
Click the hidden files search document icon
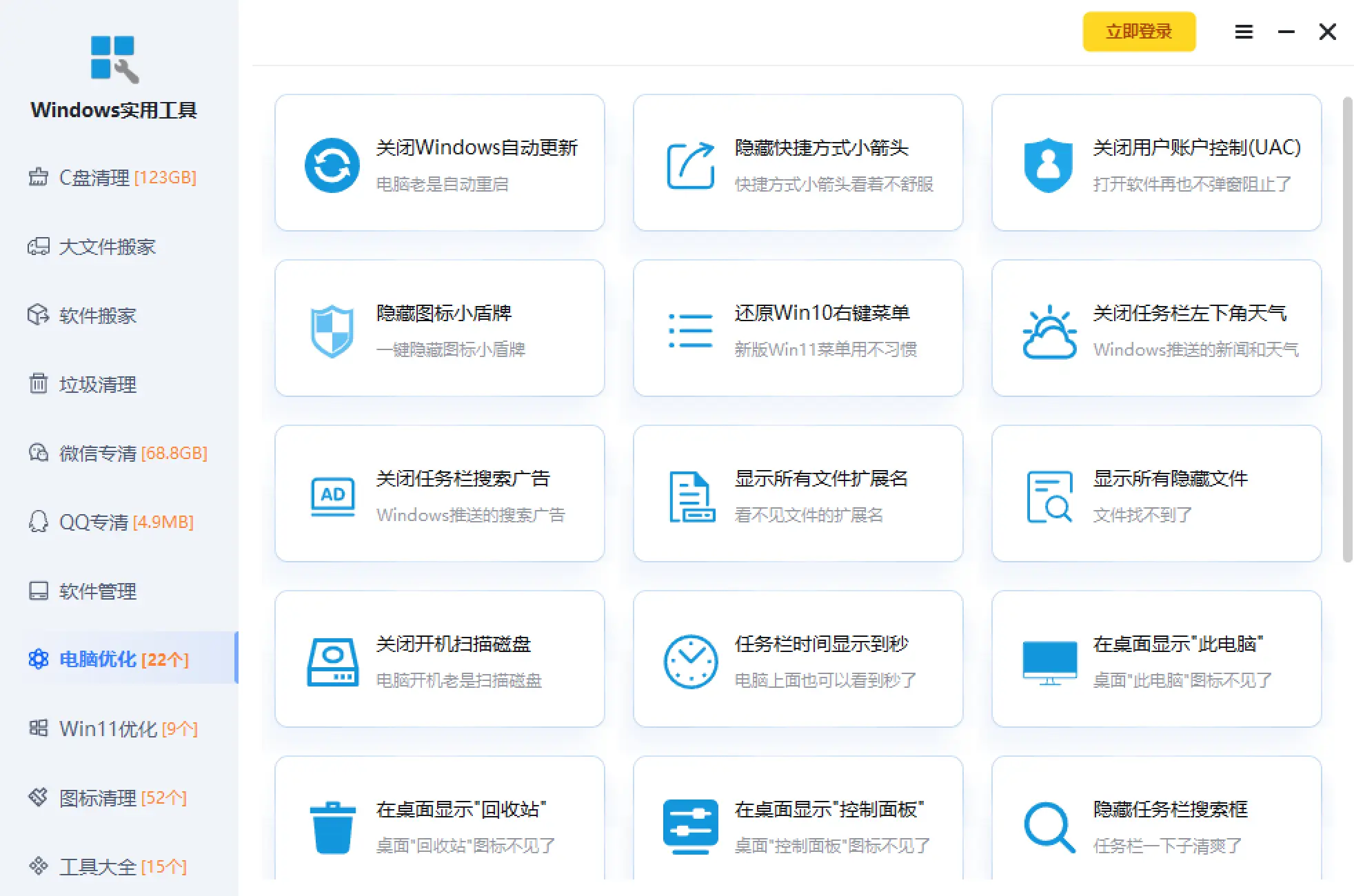(1049, 496)
